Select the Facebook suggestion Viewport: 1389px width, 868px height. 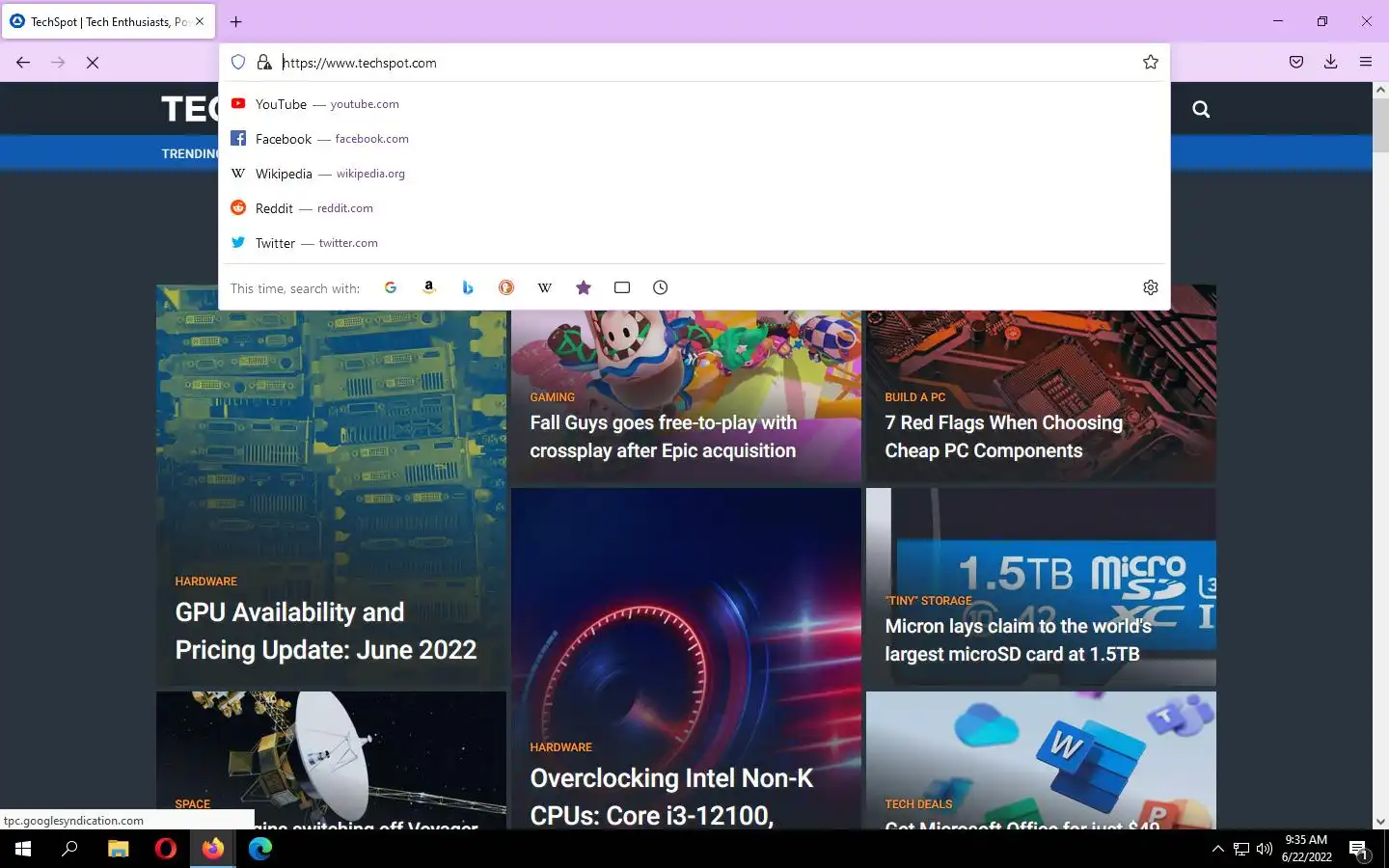point(694,139)
